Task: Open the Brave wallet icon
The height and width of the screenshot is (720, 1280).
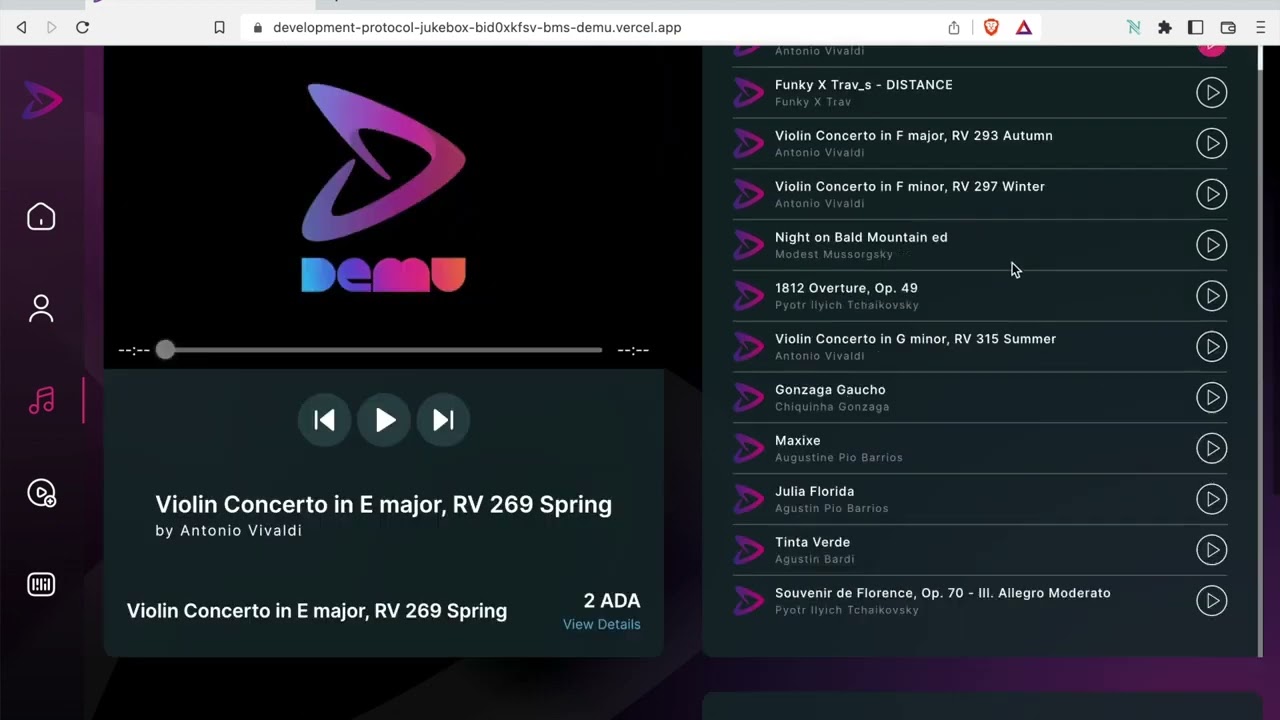Action: tap(1228, 28)
